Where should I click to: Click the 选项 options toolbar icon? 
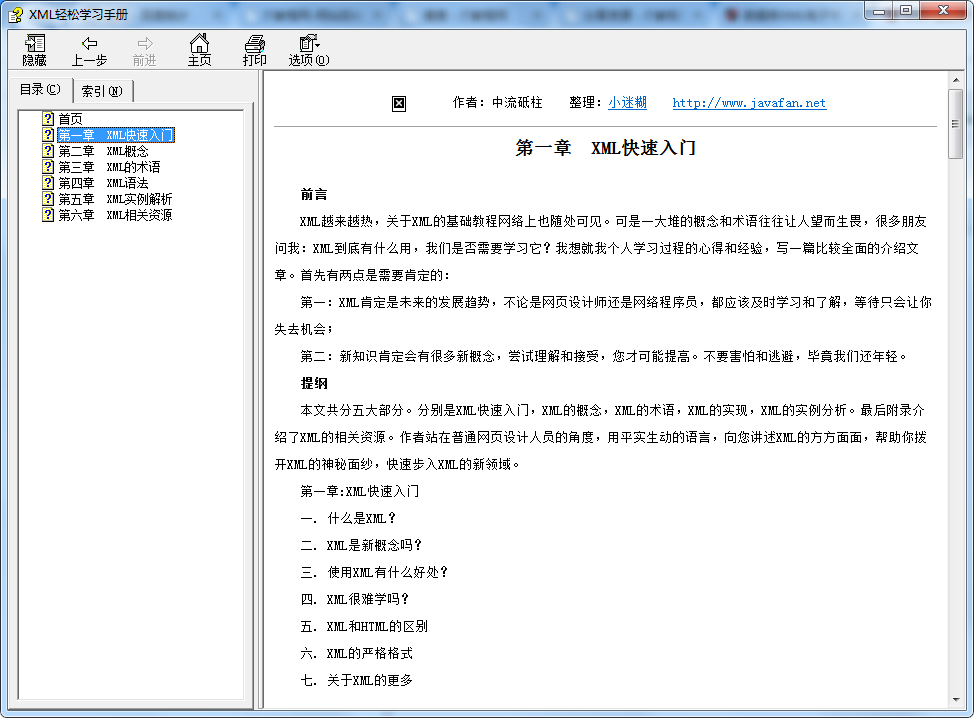(x=308, y=49)
